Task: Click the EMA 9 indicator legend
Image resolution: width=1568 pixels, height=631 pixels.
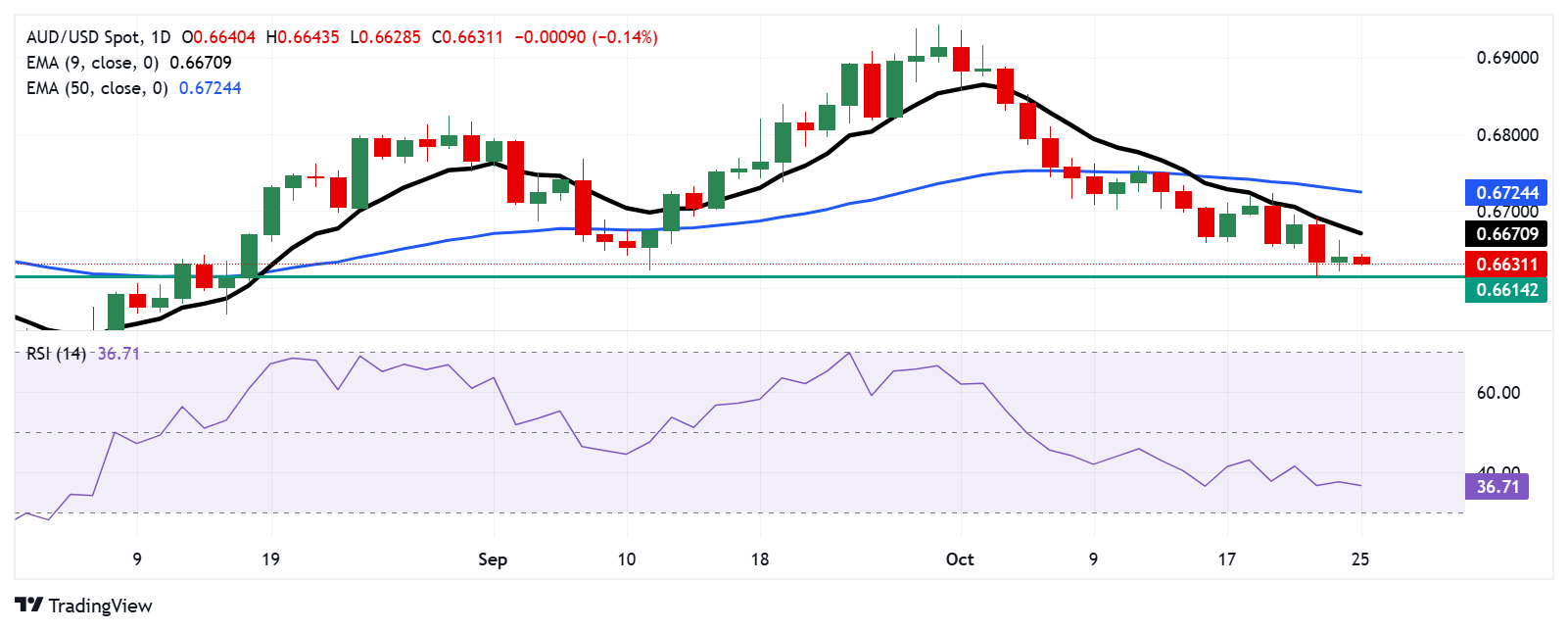Action: (x=92, y=63)
